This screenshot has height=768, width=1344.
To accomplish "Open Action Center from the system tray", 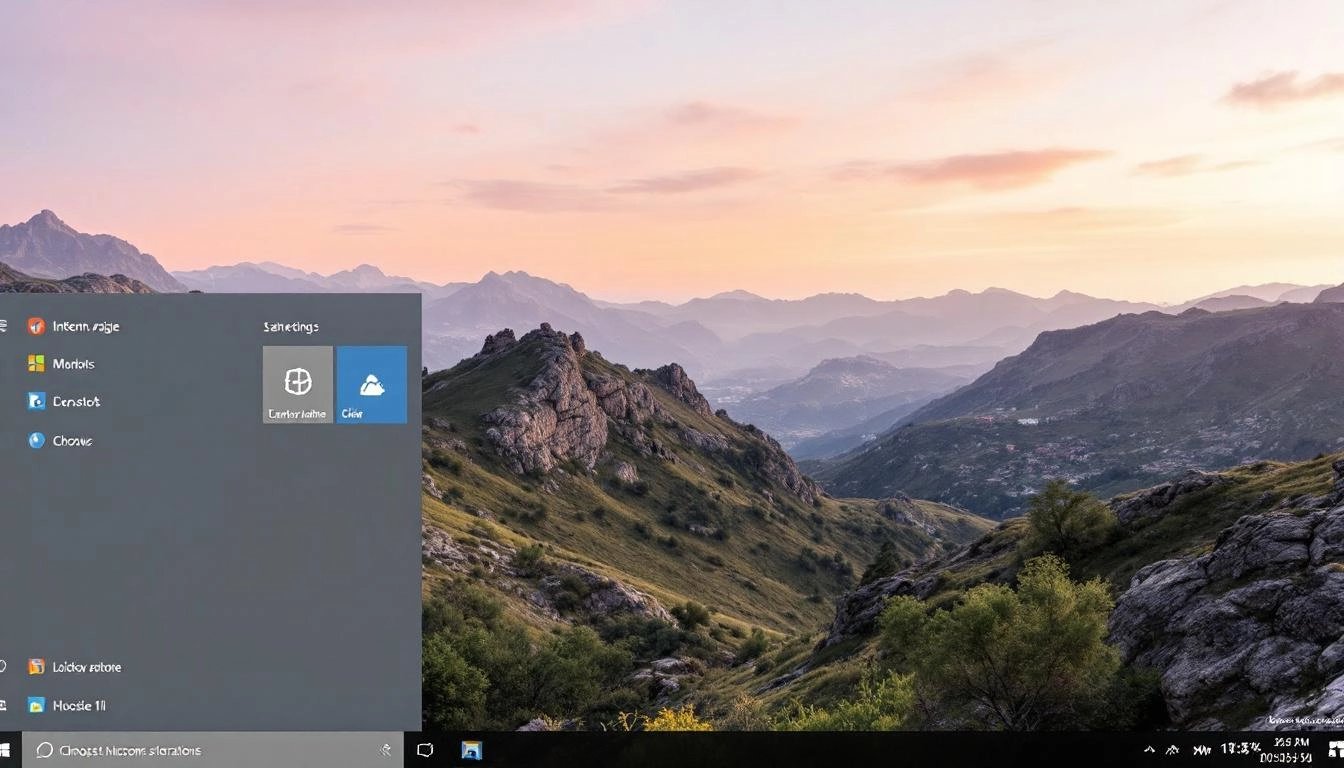I will (x=1337, y=750).
